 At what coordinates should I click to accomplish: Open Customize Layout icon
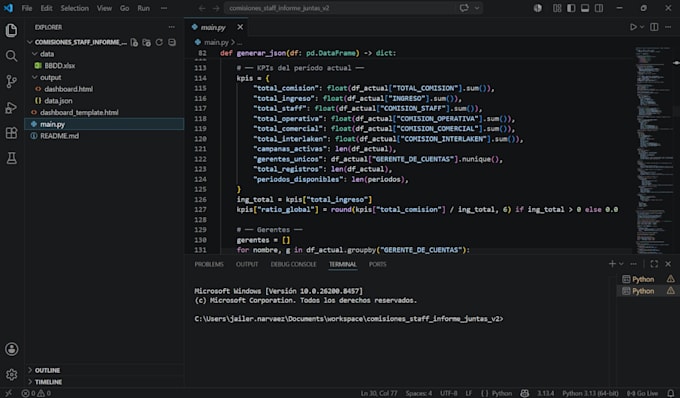pyautogui.click(x=557, y=8)
